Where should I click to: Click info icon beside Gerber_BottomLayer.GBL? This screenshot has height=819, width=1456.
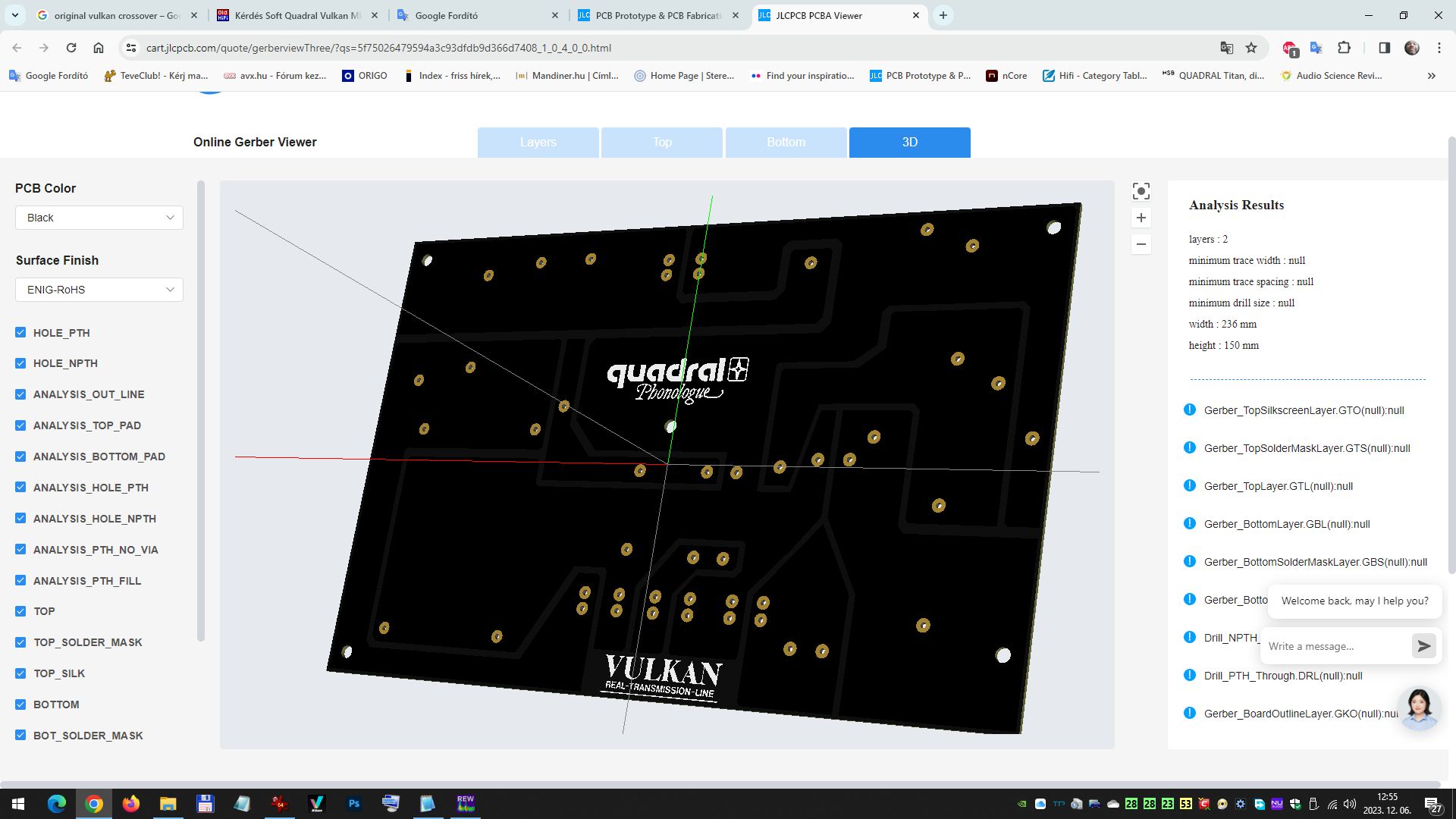click(1189, 524)
